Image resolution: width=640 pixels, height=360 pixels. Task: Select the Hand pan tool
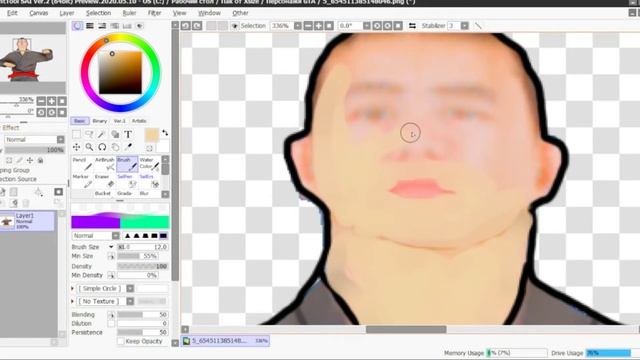tap(115, 147)
